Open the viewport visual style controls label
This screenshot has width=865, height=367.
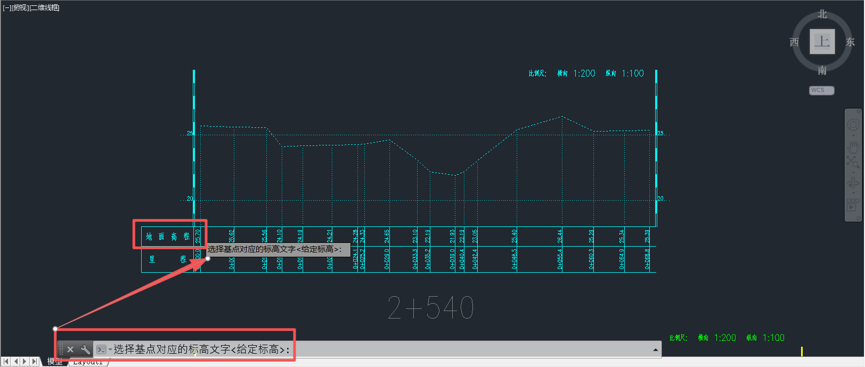tap(44, 7)
